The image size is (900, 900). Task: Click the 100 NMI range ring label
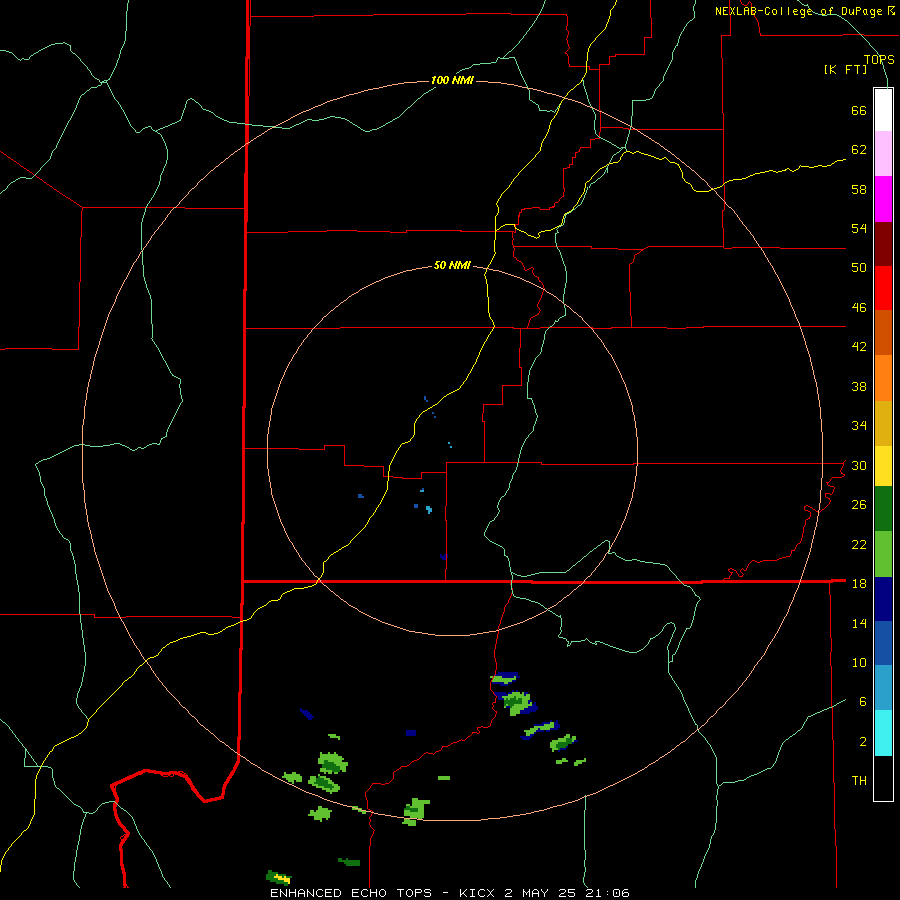(x=452, y=80)
